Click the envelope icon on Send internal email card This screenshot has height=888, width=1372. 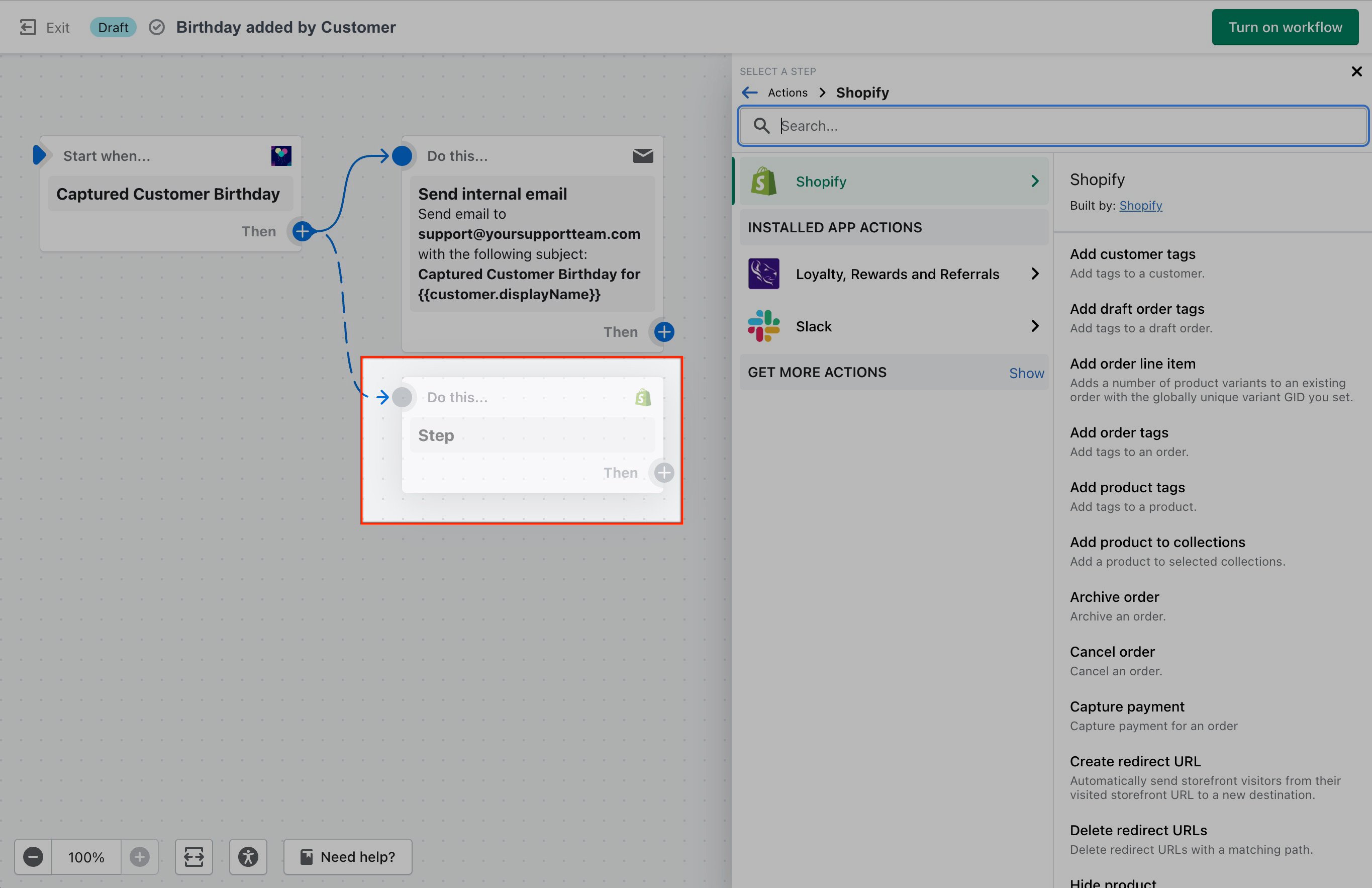pos(643,156)
